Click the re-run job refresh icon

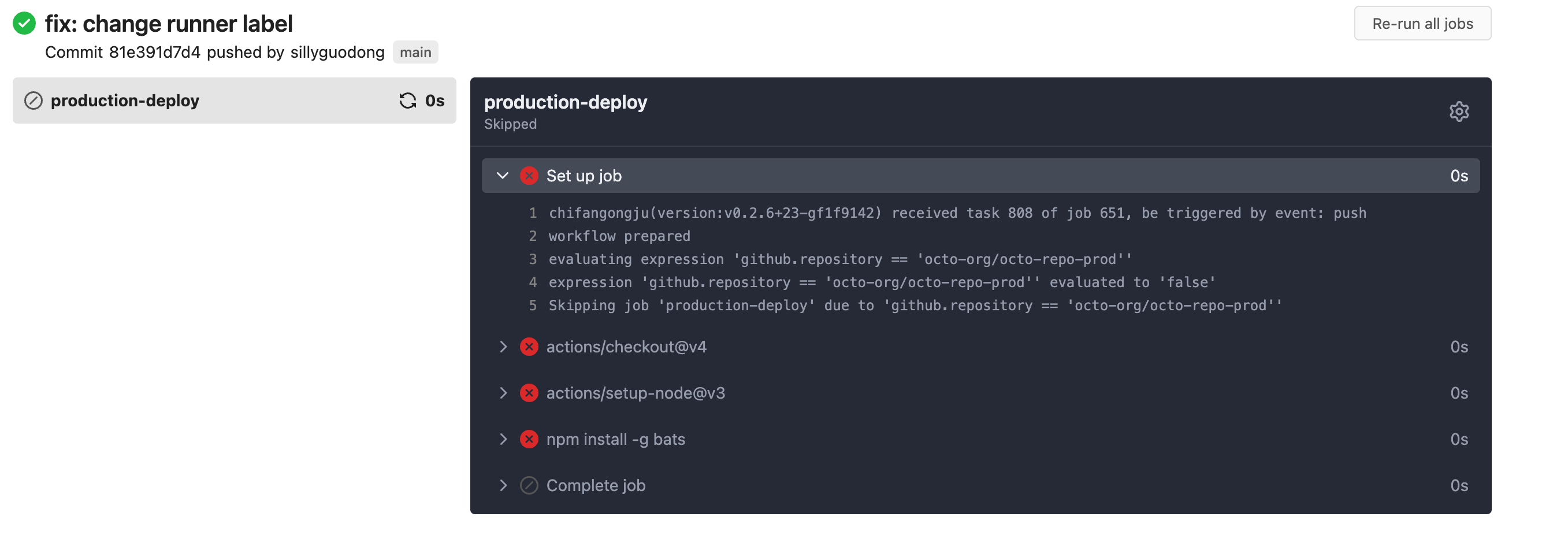click(407, 101)
